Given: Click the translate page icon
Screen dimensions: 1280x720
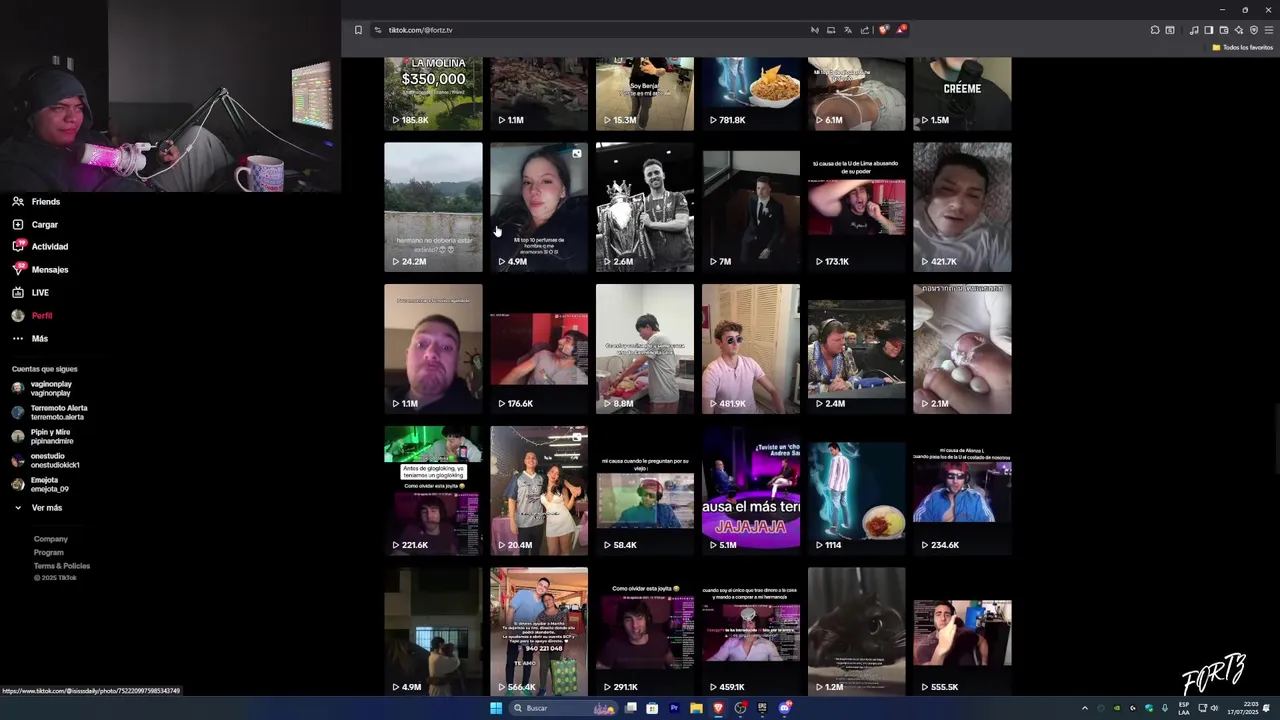Looking at the screenshot, I should pyautogui.click(x=847, y=30).
